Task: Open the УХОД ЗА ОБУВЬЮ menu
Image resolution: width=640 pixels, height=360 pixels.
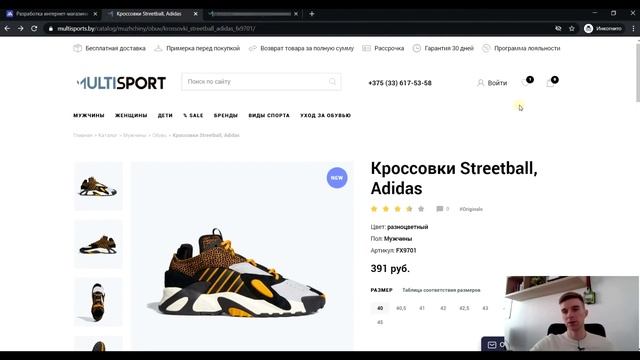Action: [325, 116]
